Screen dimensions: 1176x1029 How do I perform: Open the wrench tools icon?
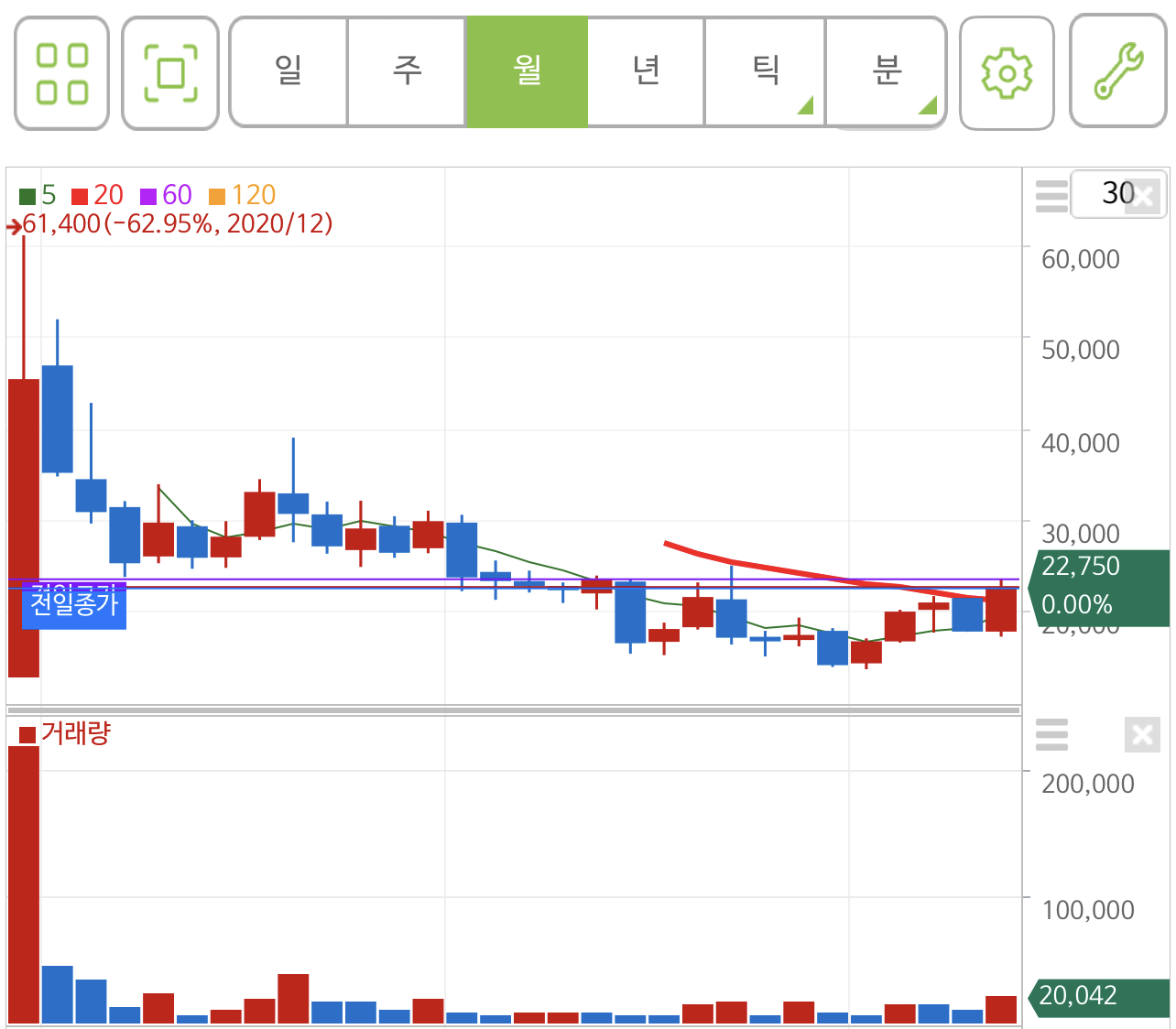click(1118, 71)
